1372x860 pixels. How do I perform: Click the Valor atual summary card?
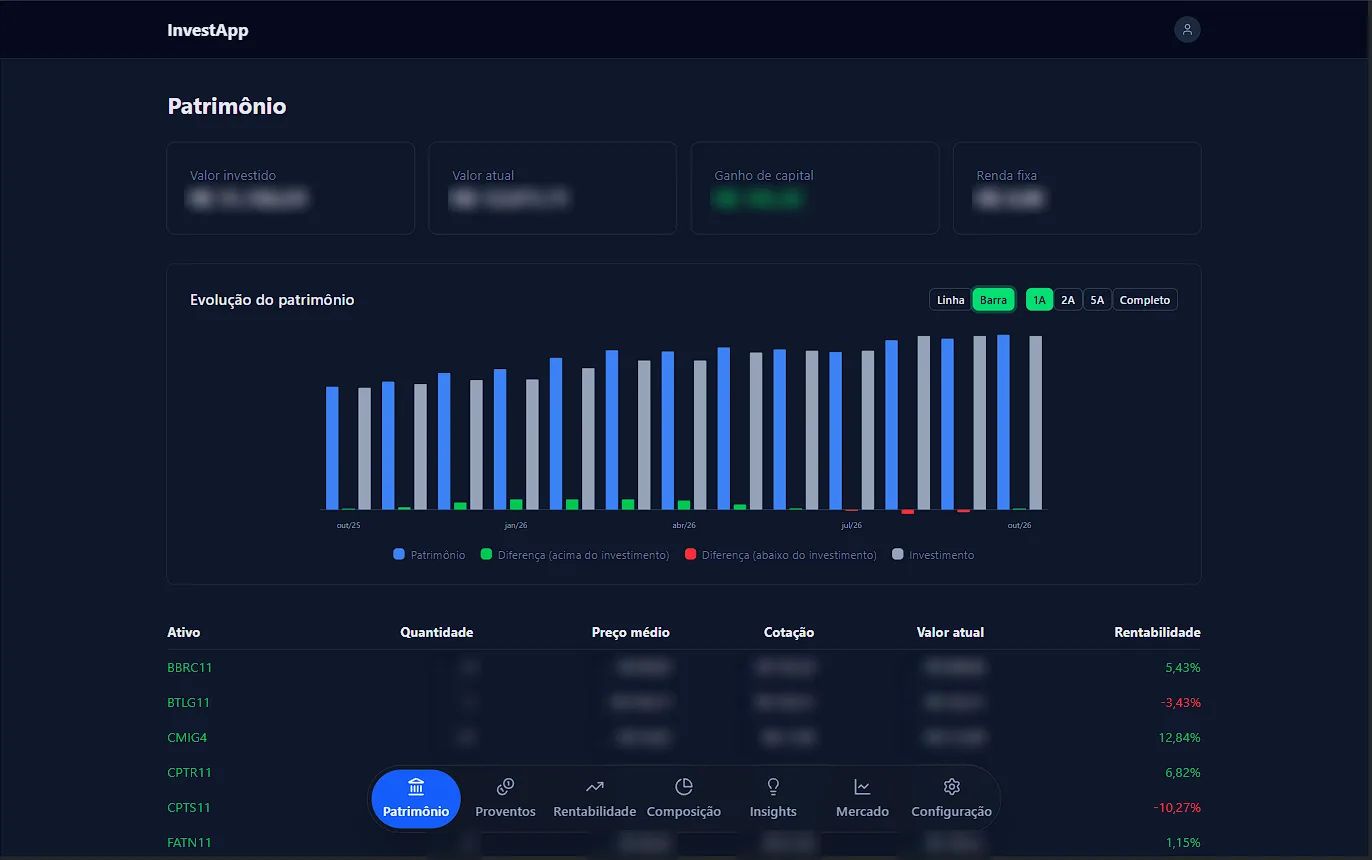click(x=553, y=188)
